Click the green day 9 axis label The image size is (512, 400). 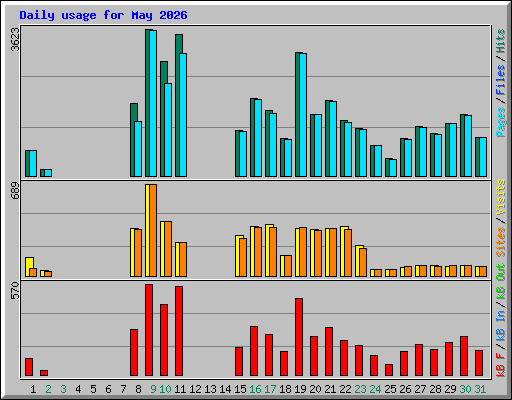click(153, 389)
